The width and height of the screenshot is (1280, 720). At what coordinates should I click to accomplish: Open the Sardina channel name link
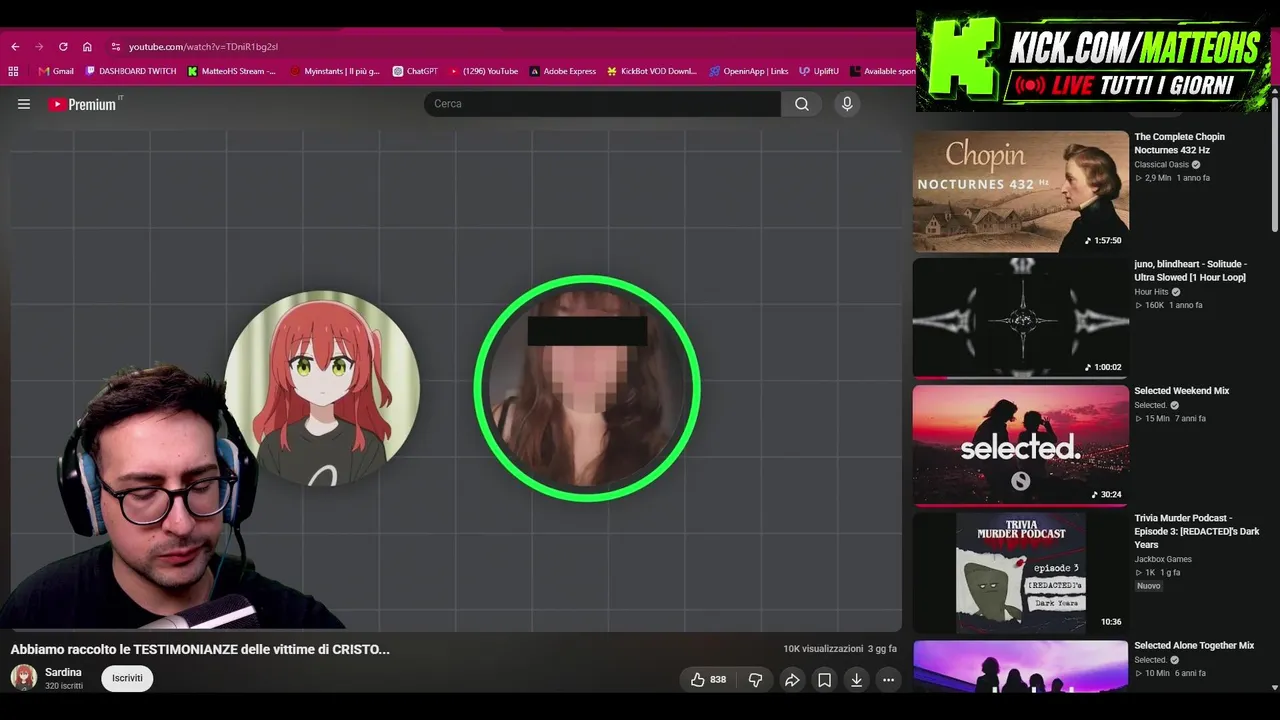(63, 672)
